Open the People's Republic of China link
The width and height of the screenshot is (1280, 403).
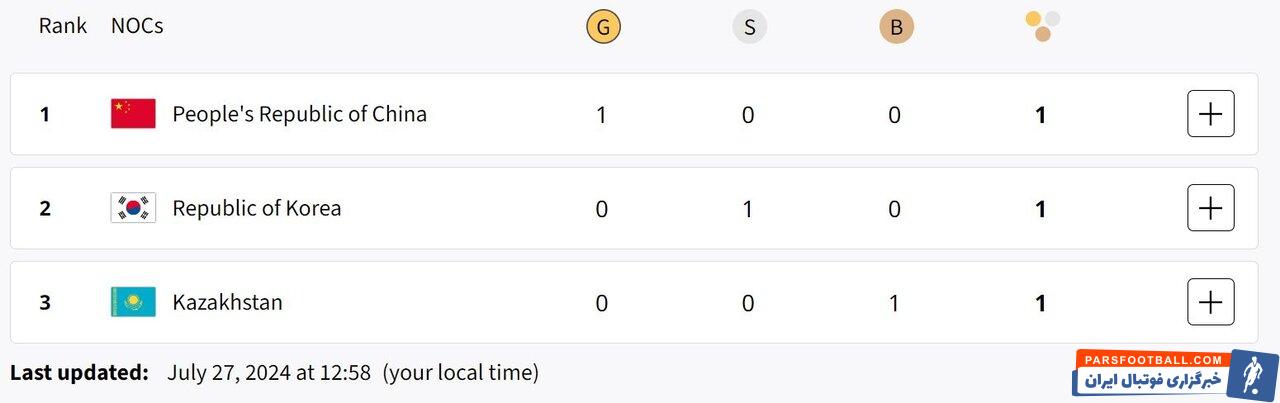[x=299, y=114]
